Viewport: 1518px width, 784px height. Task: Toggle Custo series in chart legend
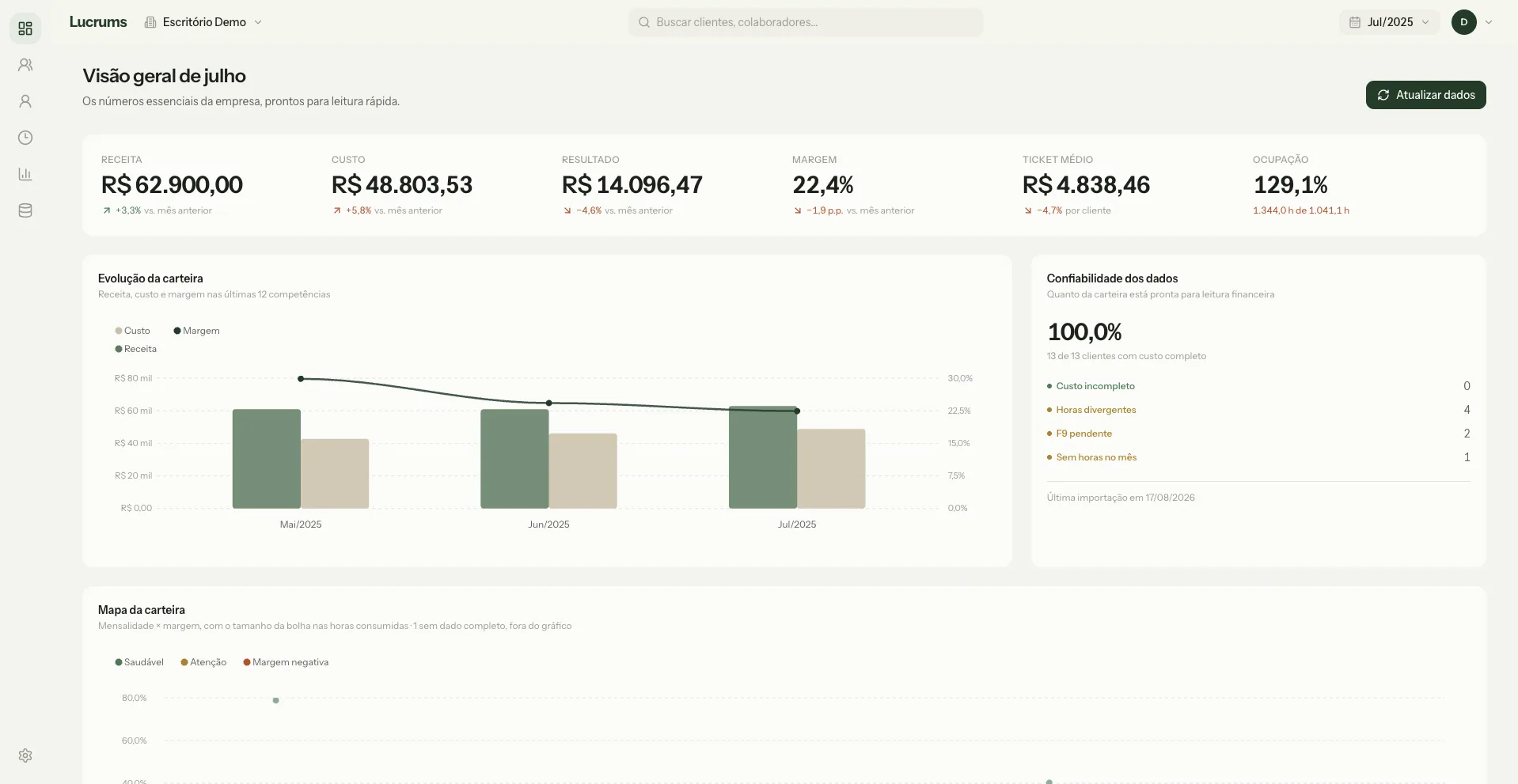pyautogui.click(x=132, y=331)
